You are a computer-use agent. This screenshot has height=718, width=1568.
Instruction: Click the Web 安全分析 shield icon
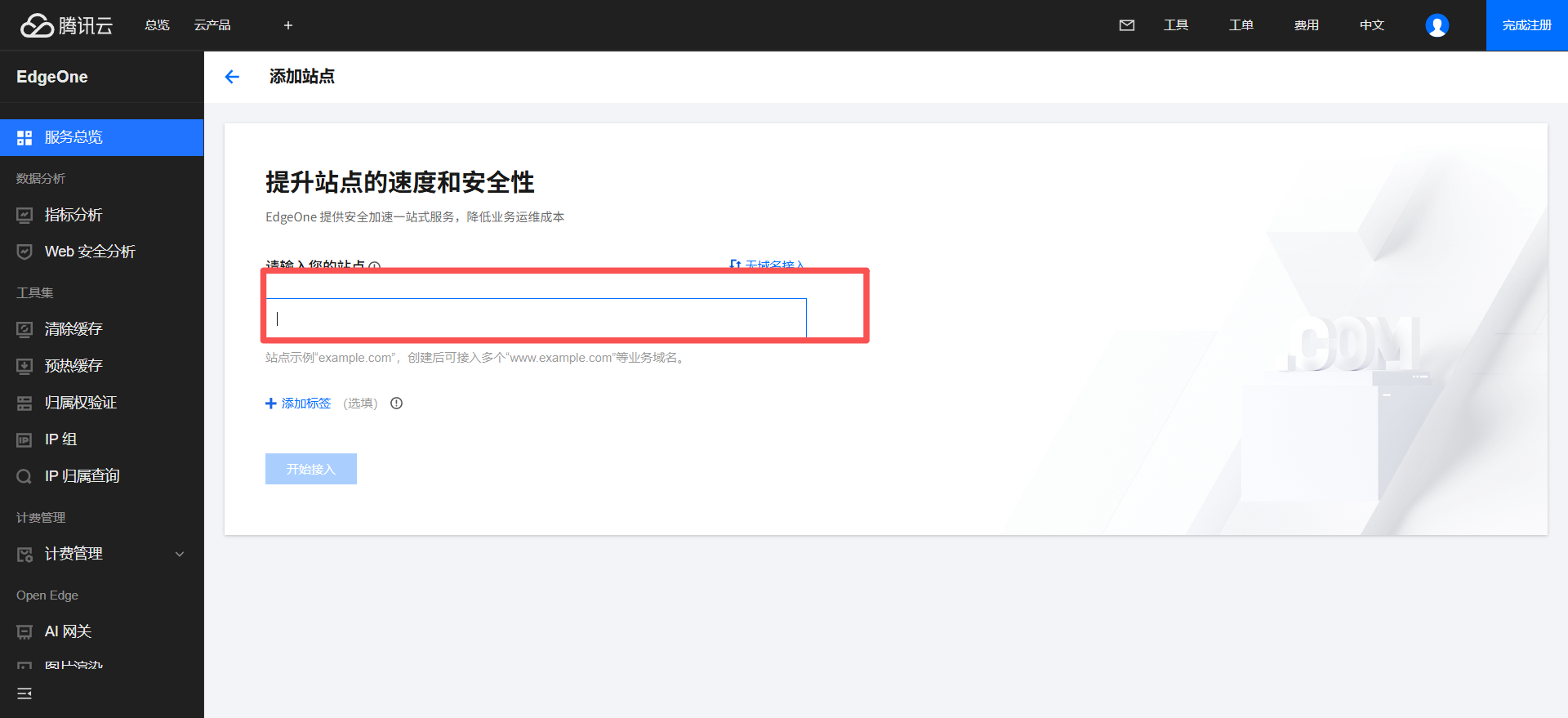click(24, 252)
